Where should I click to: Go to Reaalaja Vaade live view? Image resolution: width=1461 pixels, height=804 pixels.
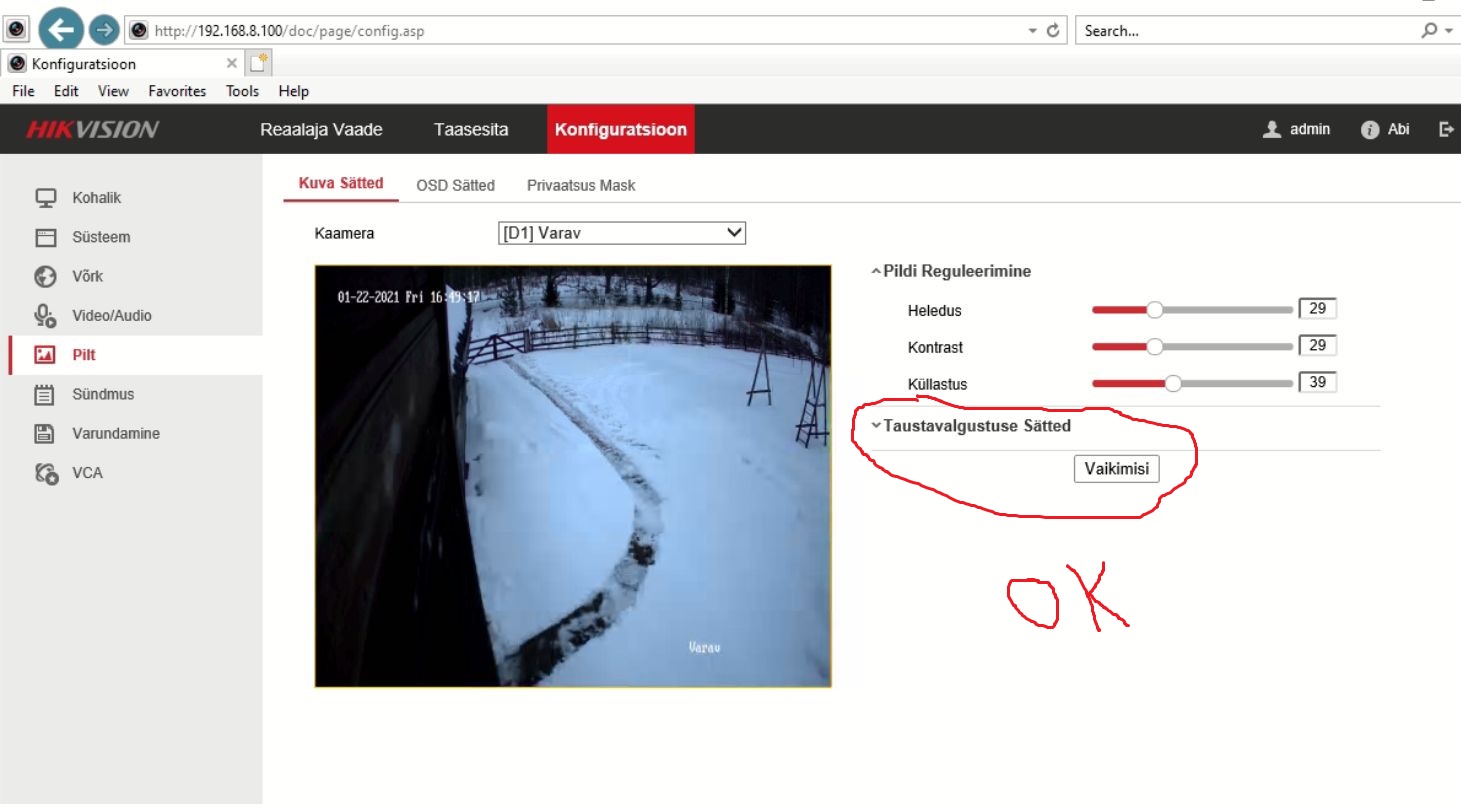[321, 130]
